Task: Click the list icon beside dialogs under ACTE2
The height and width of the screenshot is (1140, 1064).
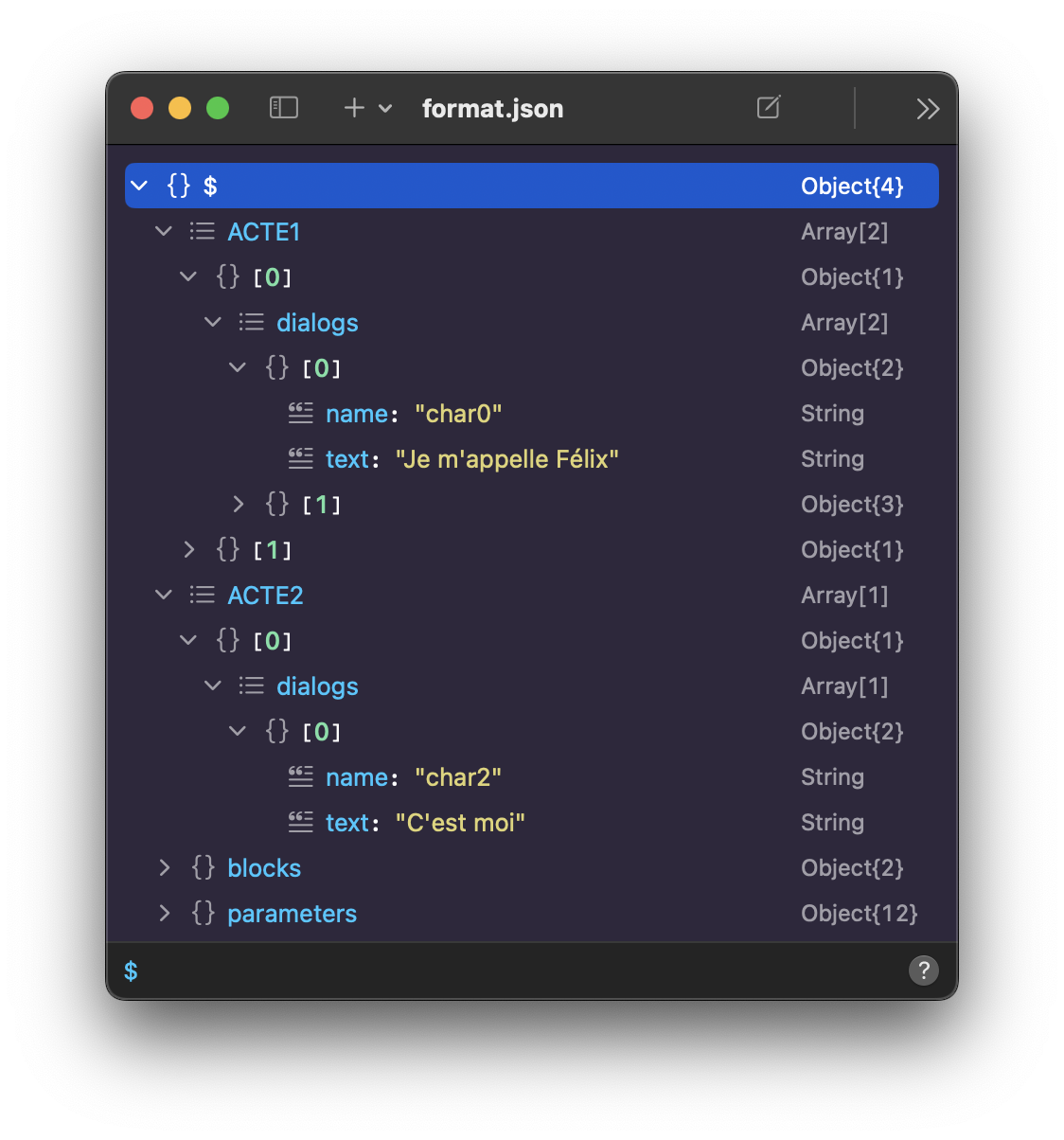Action: pos(252,686)
